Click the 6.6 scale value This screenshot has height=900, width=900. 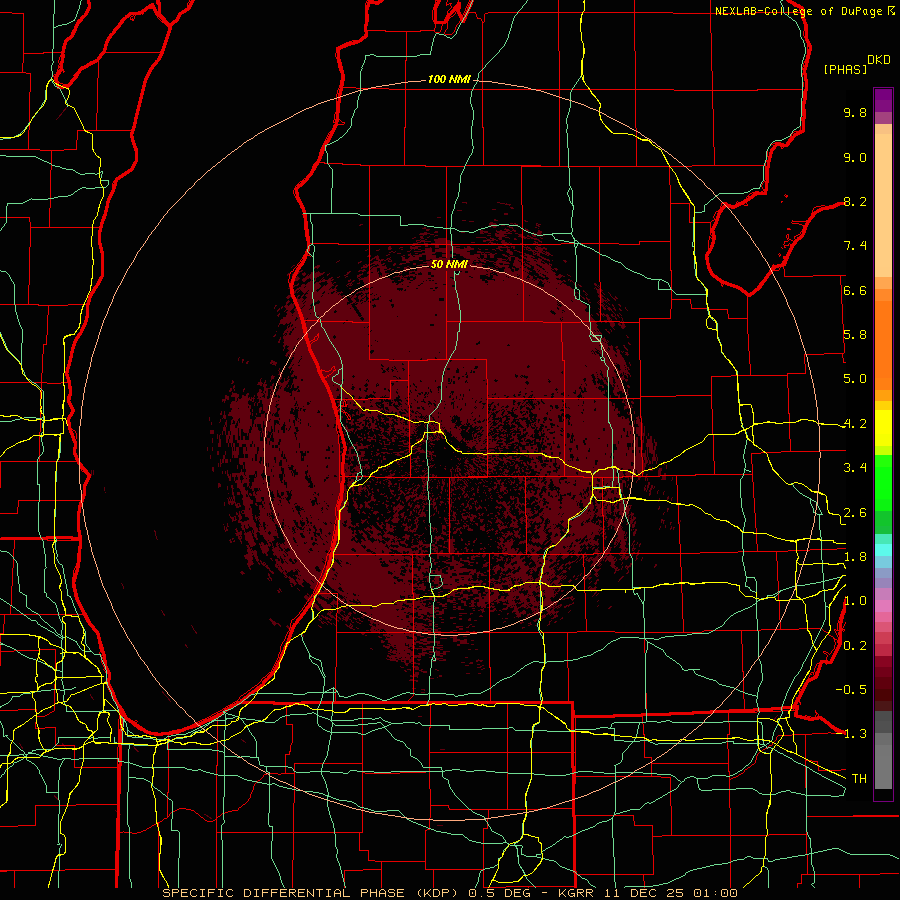coord(855,290)
